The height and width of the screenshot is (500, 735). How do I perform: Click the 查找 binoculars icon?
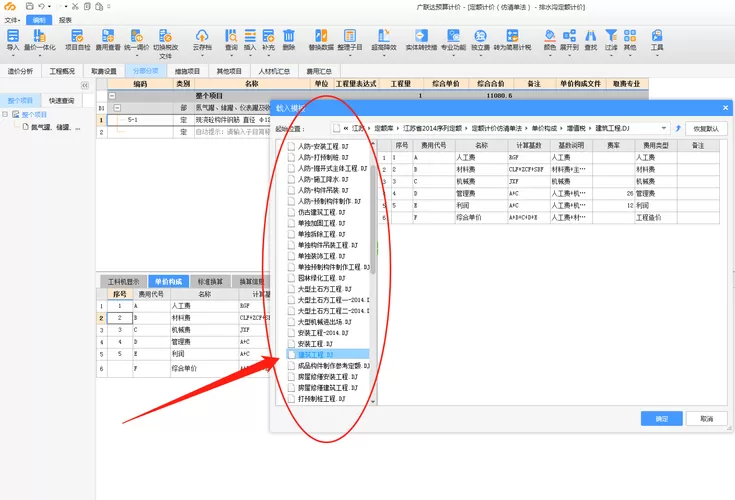(591, 36)
